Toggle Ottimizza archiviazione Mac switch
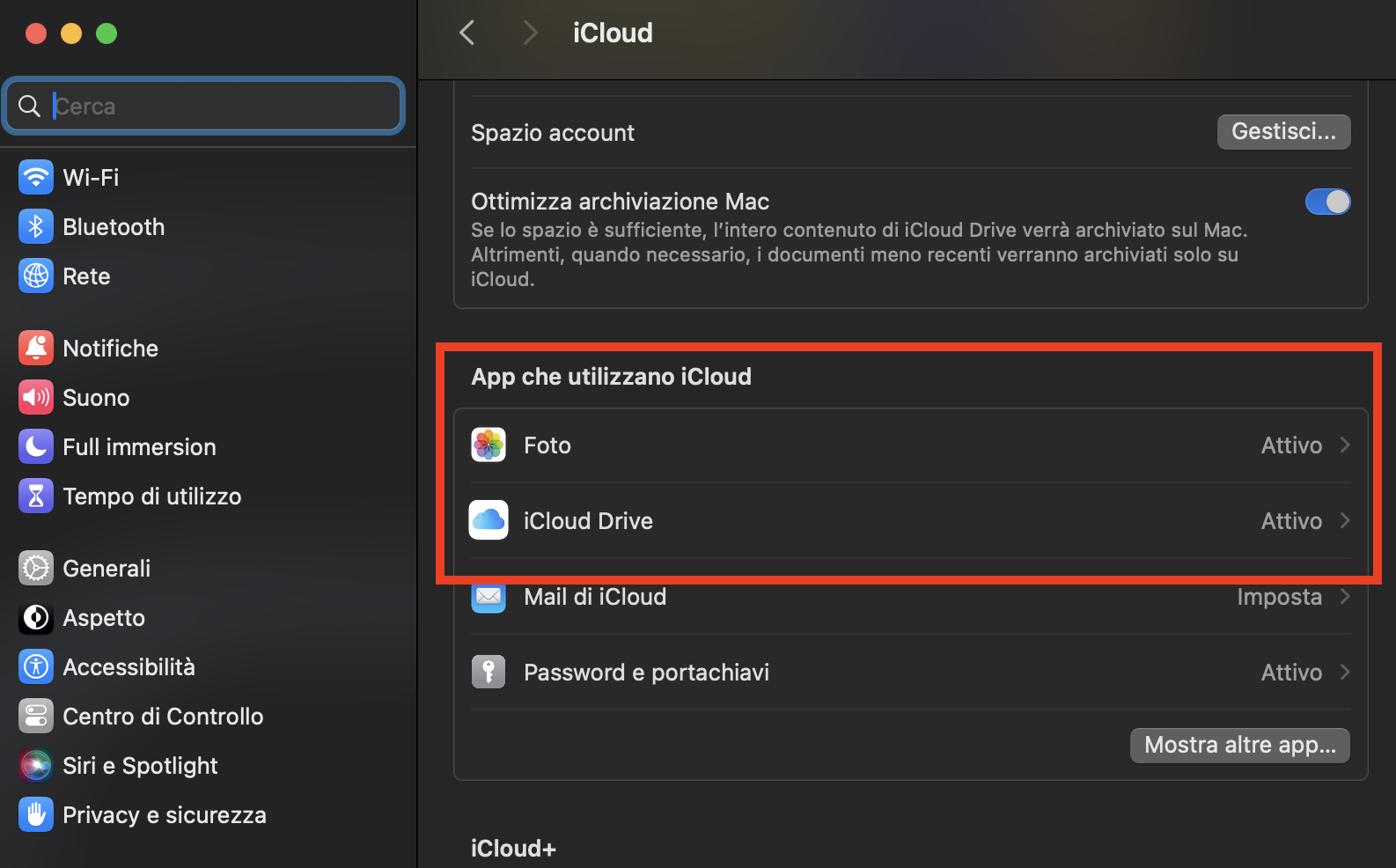 pyautogui.click(x=1327, y=202)
